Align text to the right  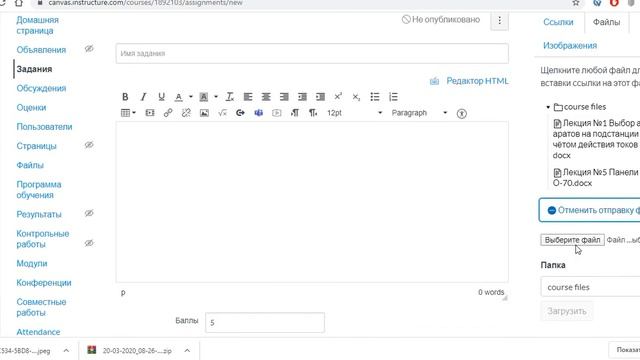(284, 97)
